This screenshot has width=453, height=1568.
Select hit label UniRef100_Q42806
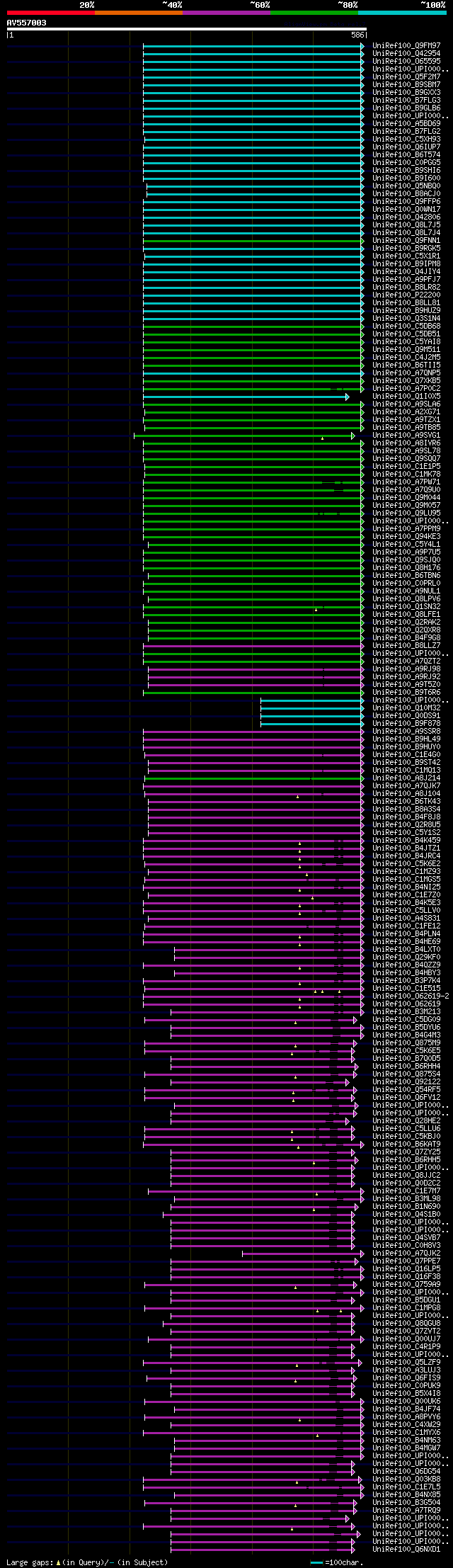coord(406,217)
